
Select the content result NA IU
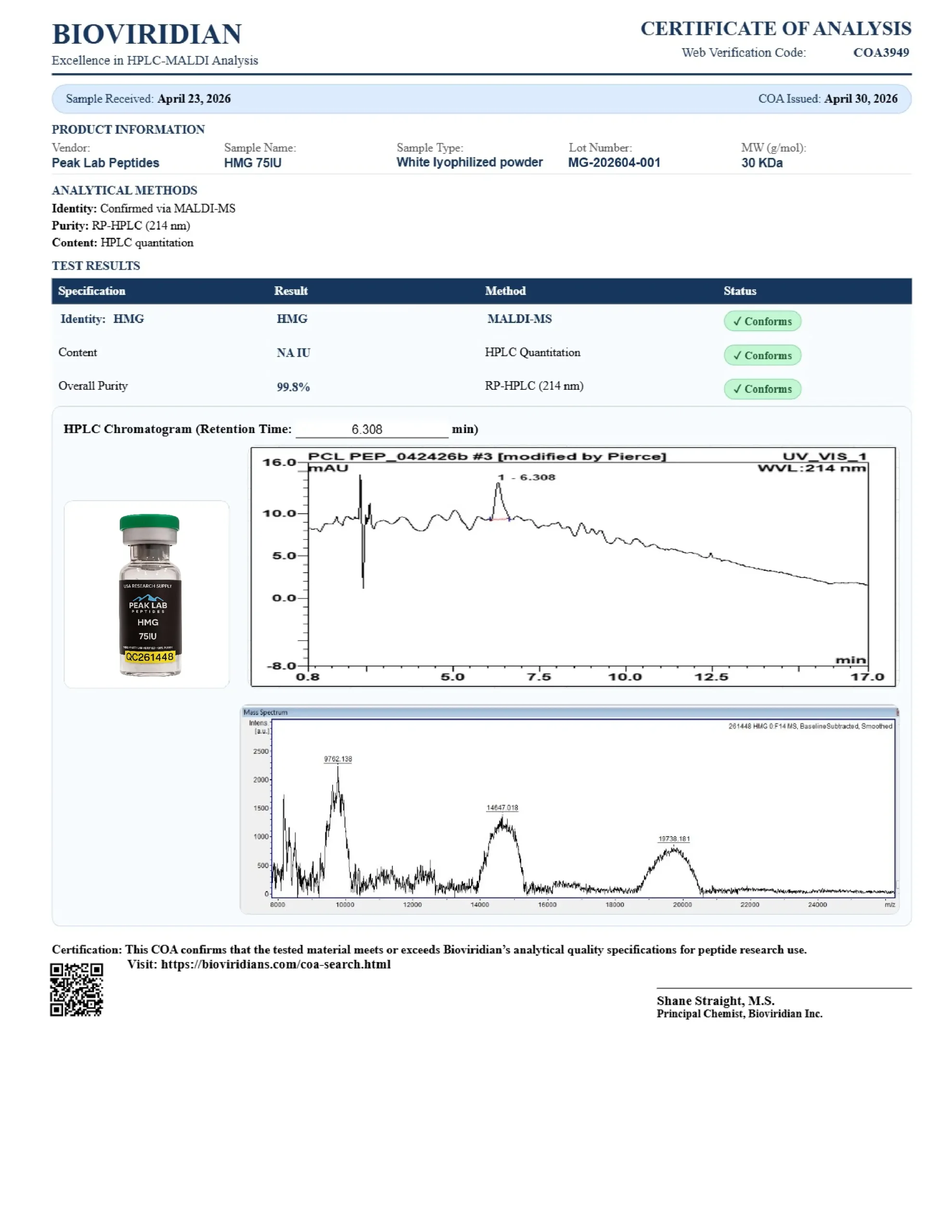(x=293, y=353)
